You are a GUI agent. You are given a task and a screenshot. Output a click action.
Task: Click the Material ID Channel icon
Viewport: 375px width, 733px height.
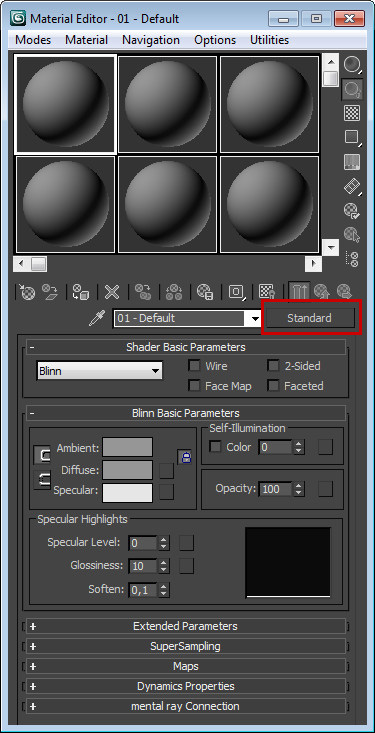(236, 292)
